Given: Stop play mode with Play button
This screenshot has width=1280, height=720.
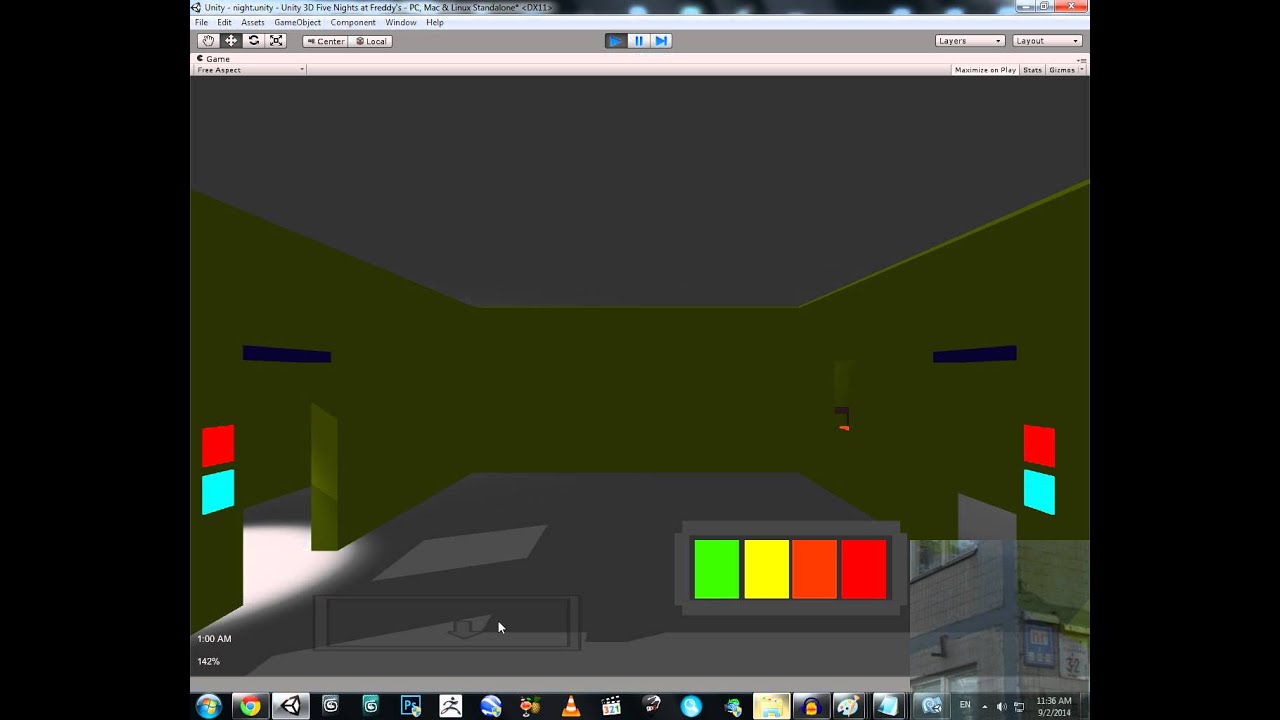Looking at the screenshot, I should (x=616, y=41).
